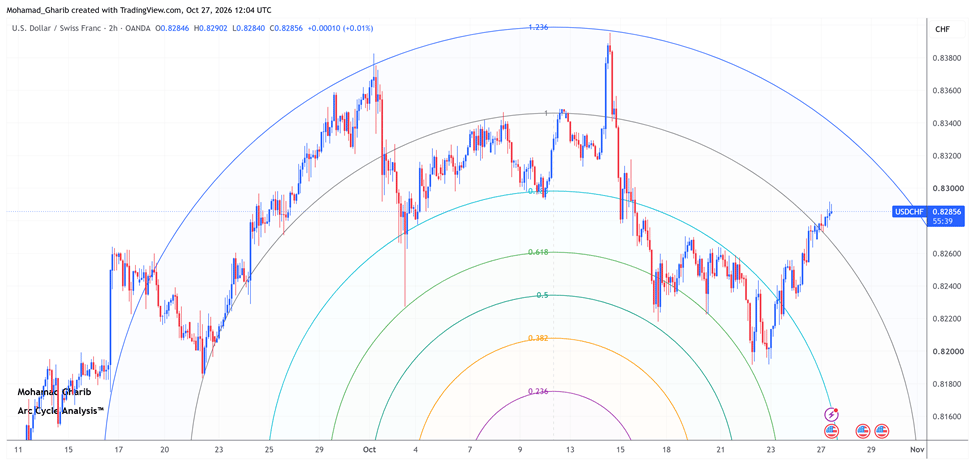This screenshot has height=462, width=975.
Task: Click the 25 date label on time axis
Action: 268,450
